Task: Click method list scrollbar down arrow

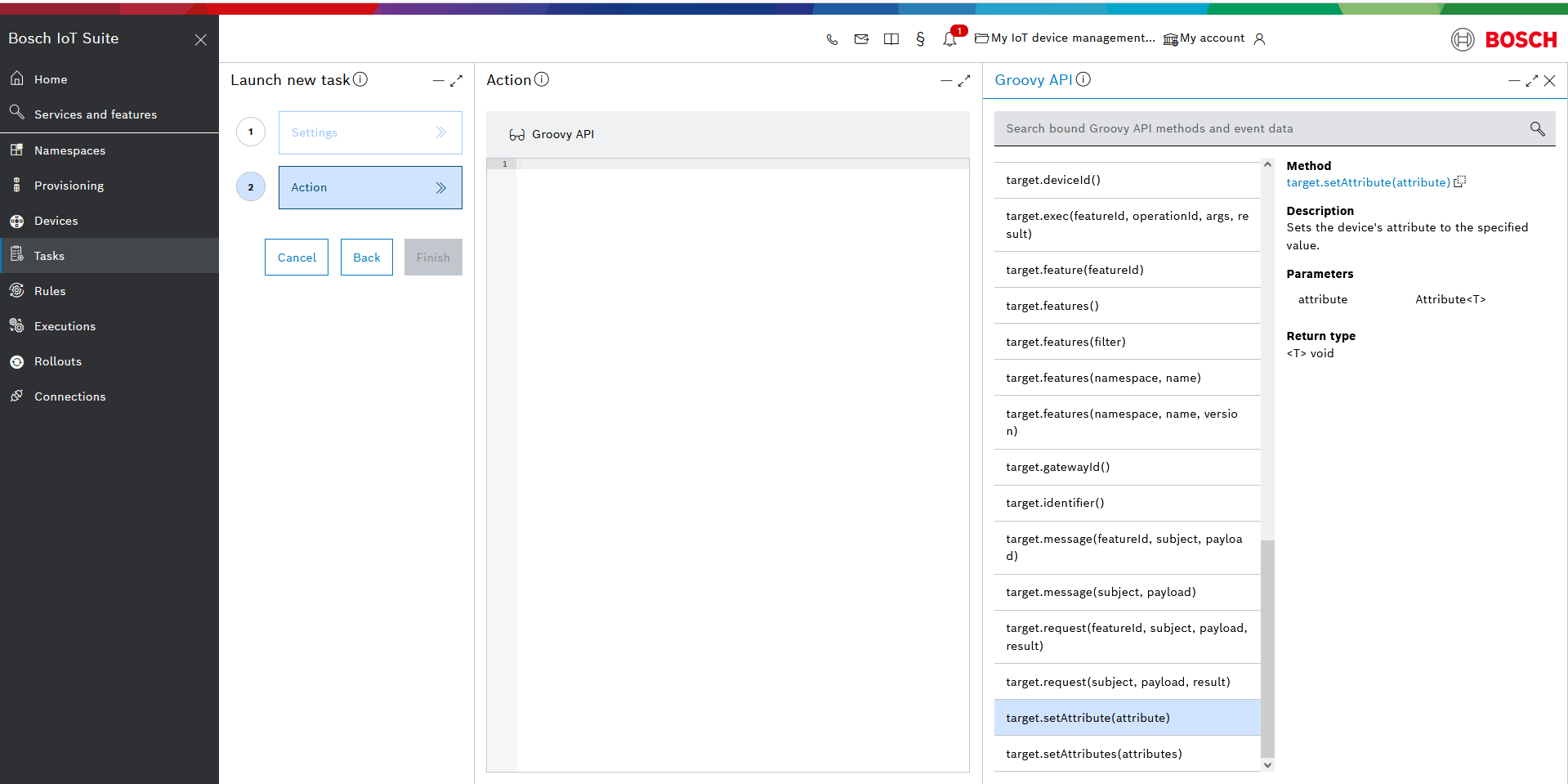Action: pos(1267,765)
